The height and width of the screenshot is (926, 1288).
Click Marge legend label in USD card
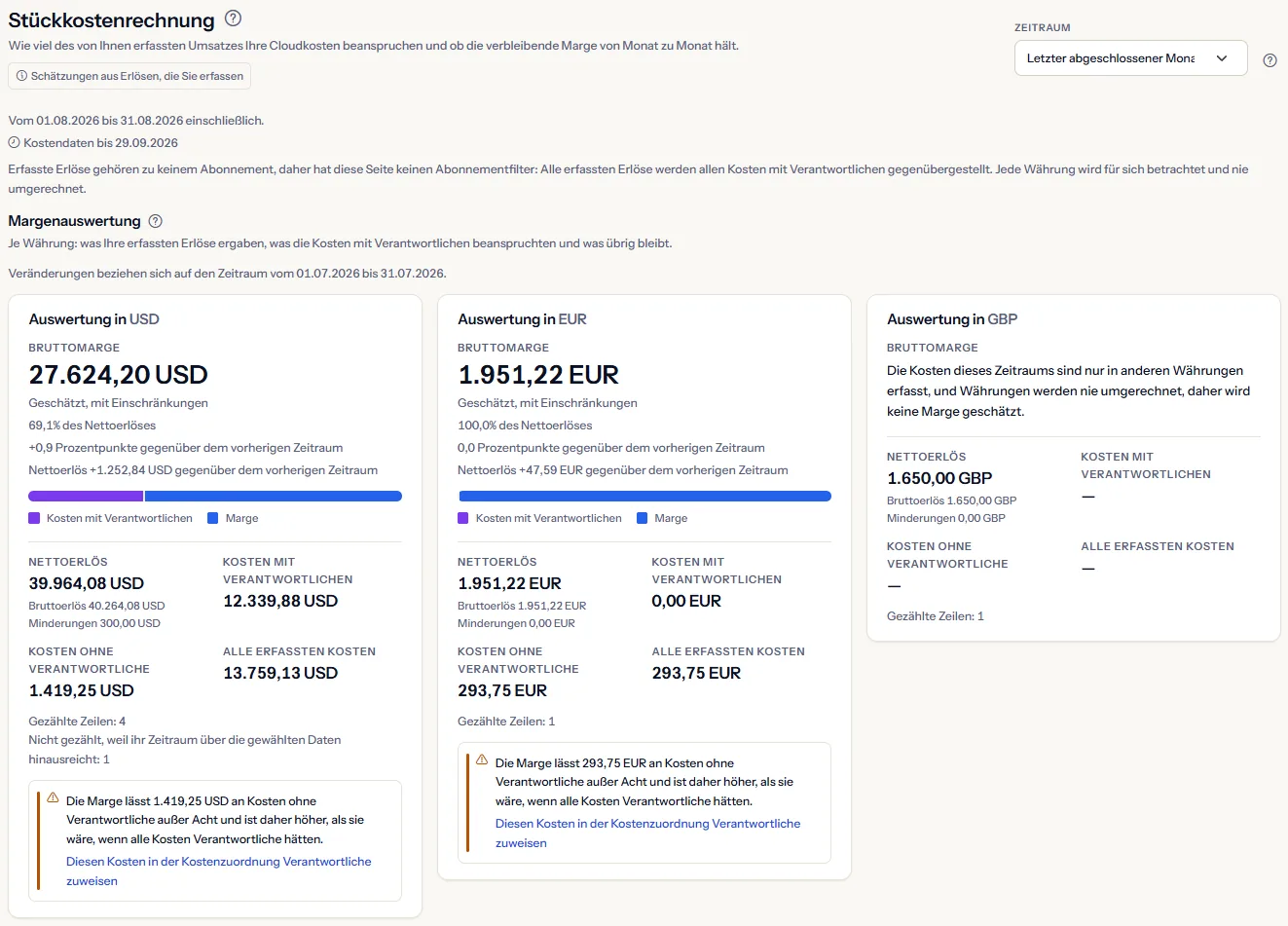tap(241, 518)
